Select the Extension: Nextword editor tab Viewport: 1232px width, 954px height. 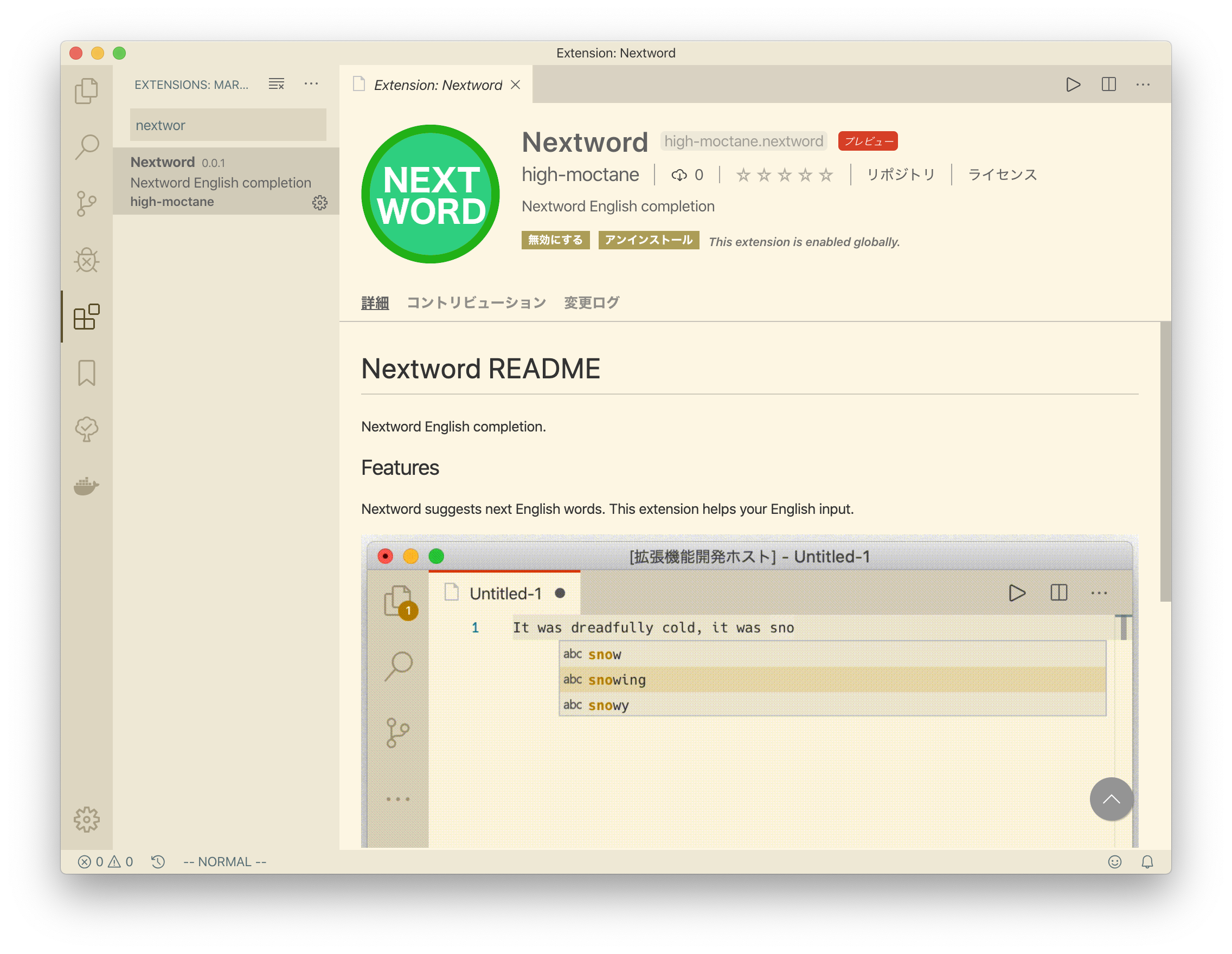click(x=435, y=85)
